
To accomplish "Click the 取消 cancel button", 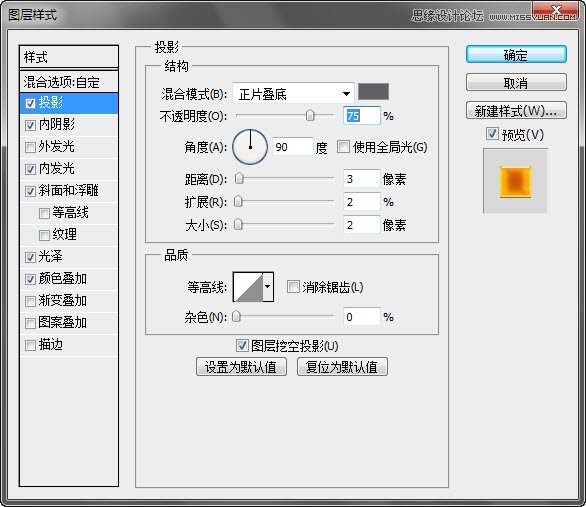I will coord(516,83).
